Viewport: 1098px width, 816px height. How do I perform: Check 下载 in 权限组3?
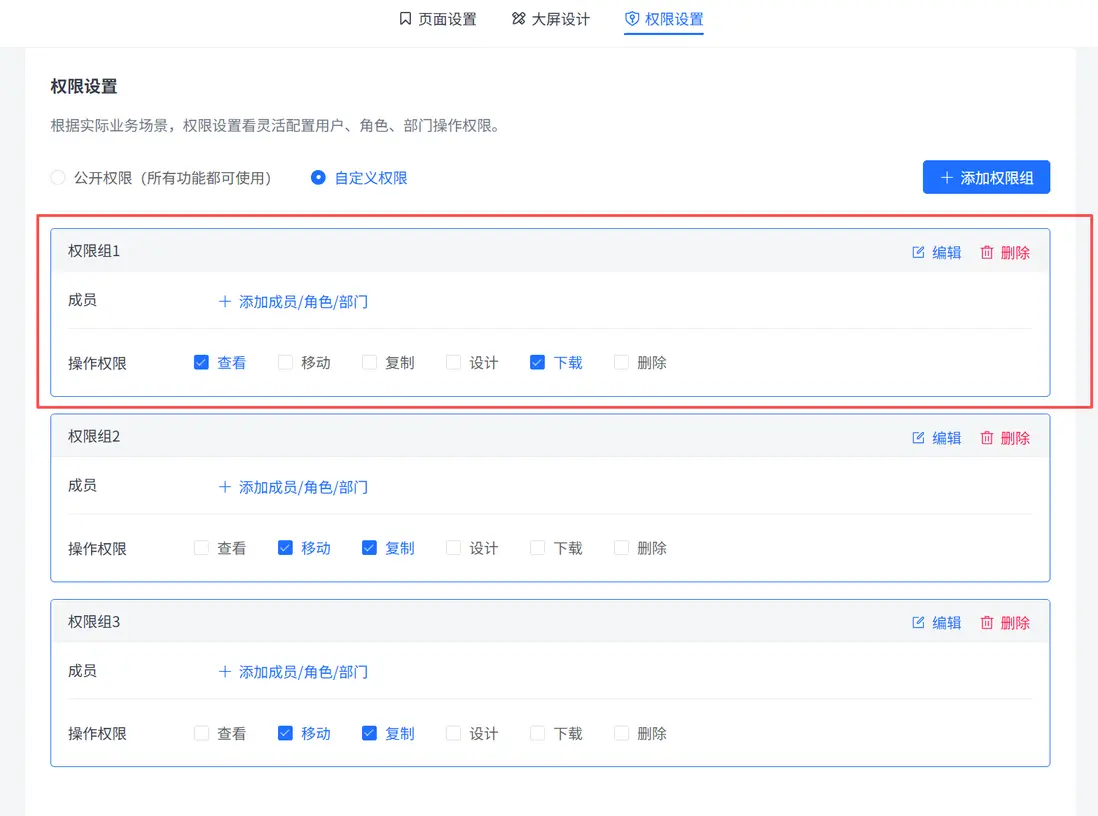[x=537, y=733]
